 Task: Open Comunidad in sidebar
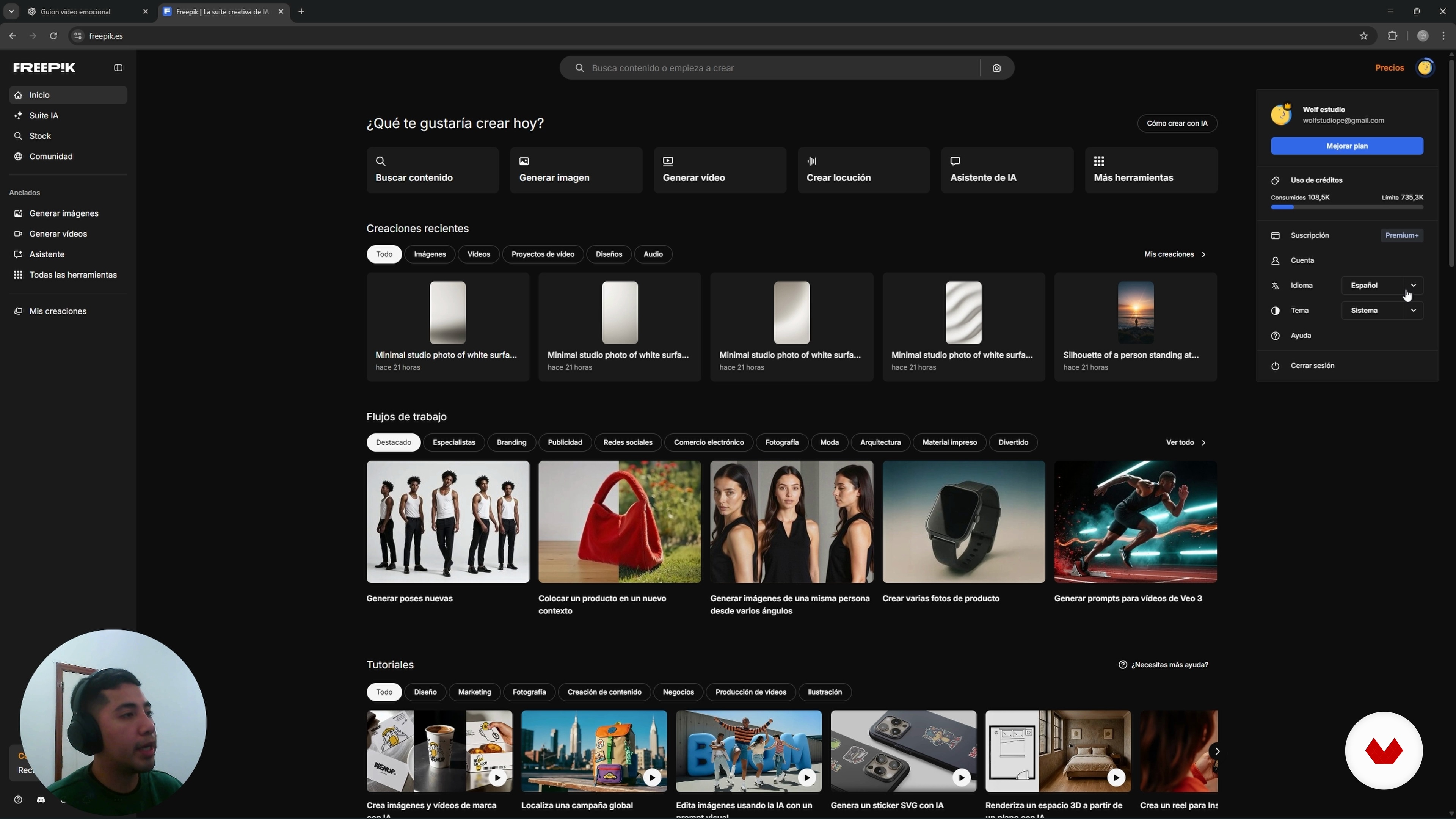click(68, 156)
